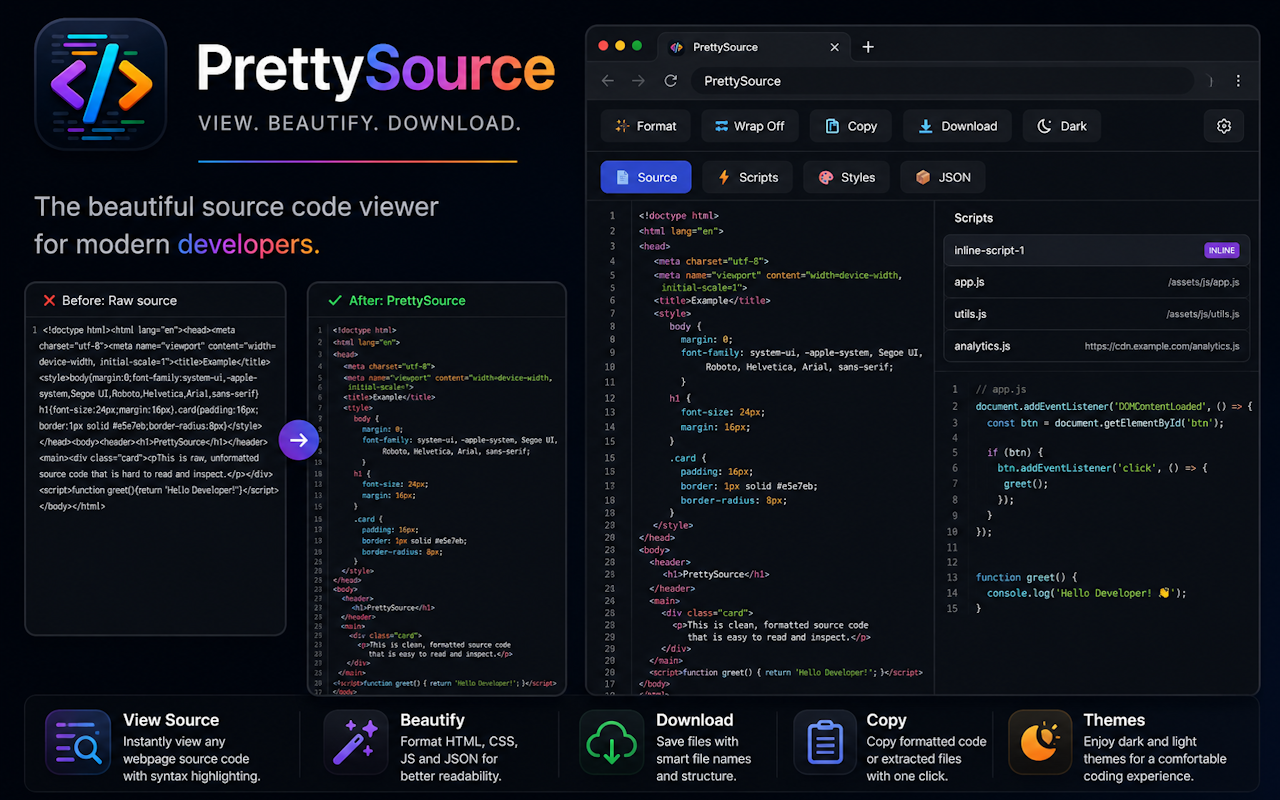
Task: Click the clipboard icon on Copy button
Action: 831,126
